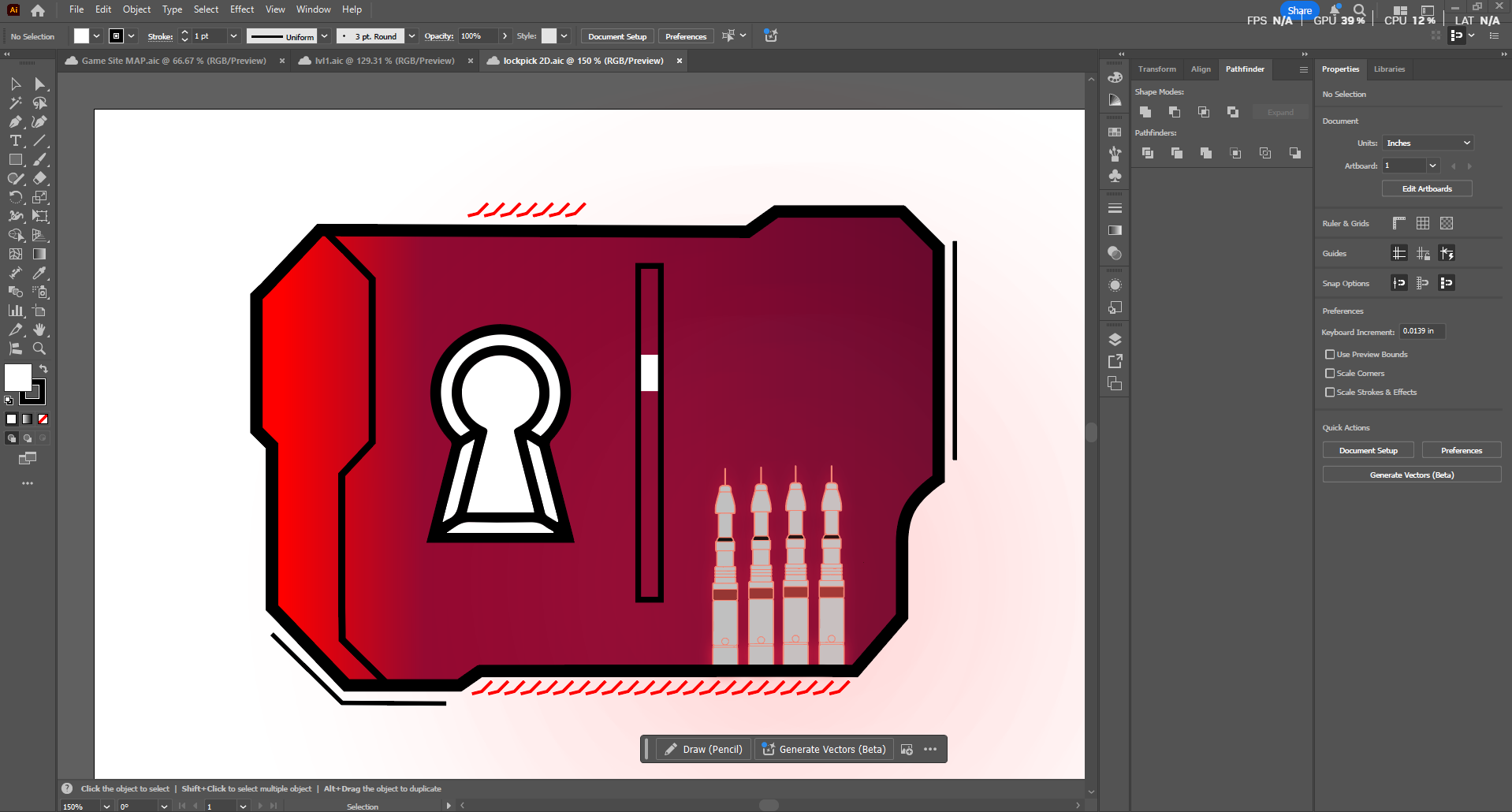Select the Hand tool
The image size is (1512, 812).
(39, 330)
